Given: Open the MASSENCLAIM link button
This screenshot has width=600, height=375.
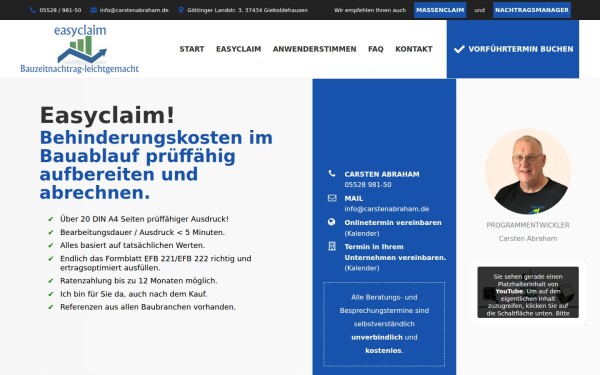Looking at the screenshot, I should (x=440, y=10).
